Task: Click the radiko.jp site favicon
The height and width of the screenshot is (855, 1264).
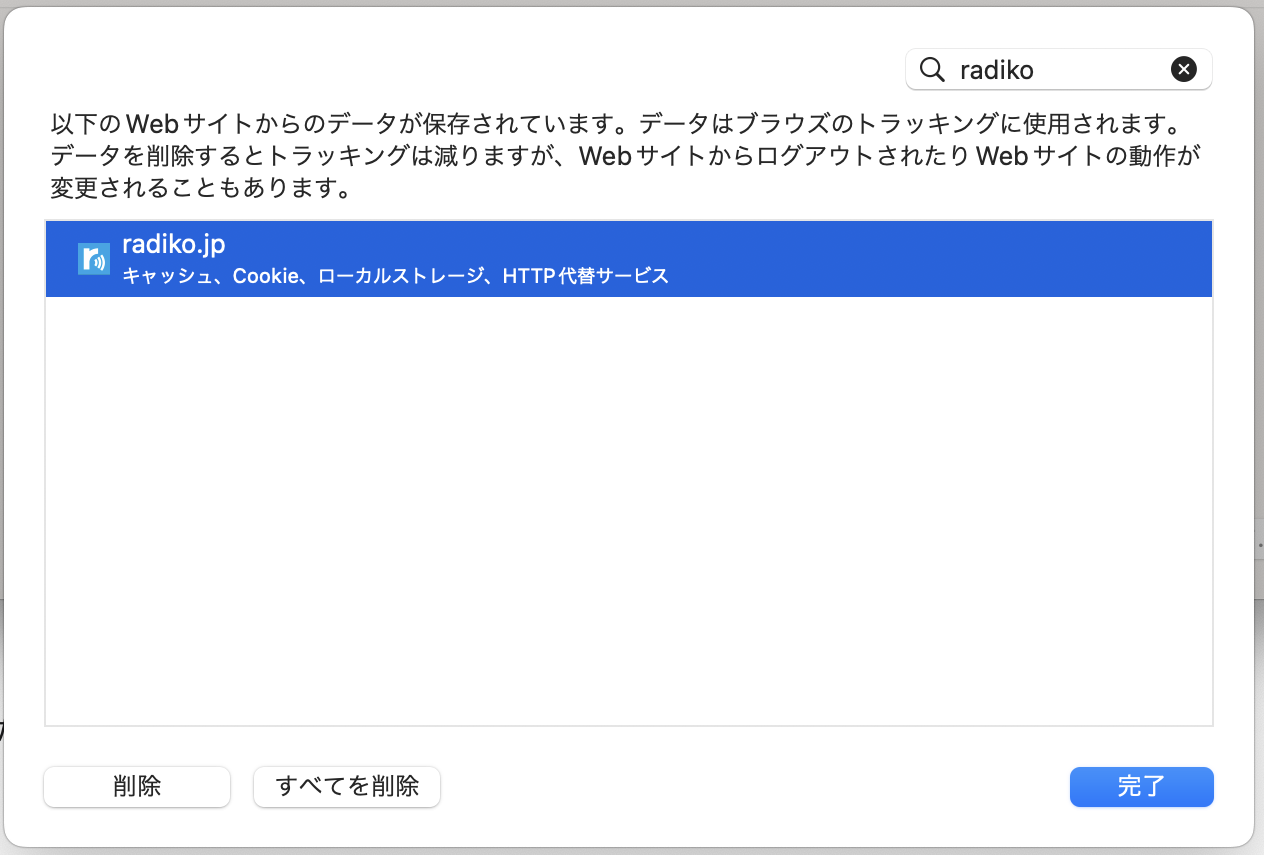Action: (x=94, y=259)
